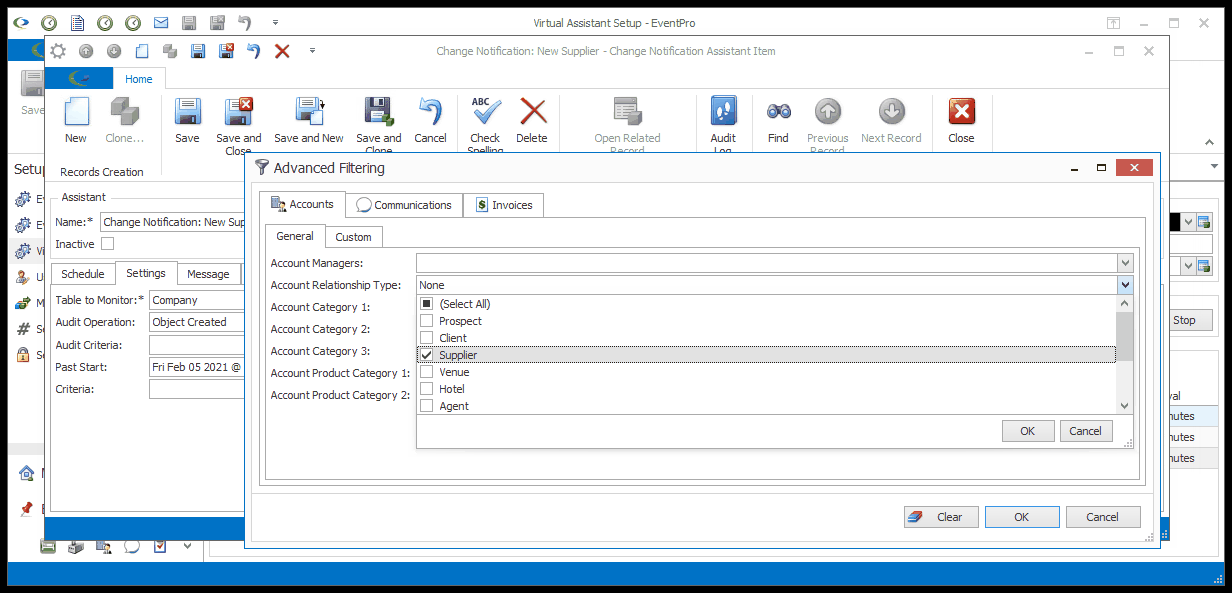Check the Client relationship type
This screenshot has width=1232, height=593.
pyautogui.click(x=427, y=338)
